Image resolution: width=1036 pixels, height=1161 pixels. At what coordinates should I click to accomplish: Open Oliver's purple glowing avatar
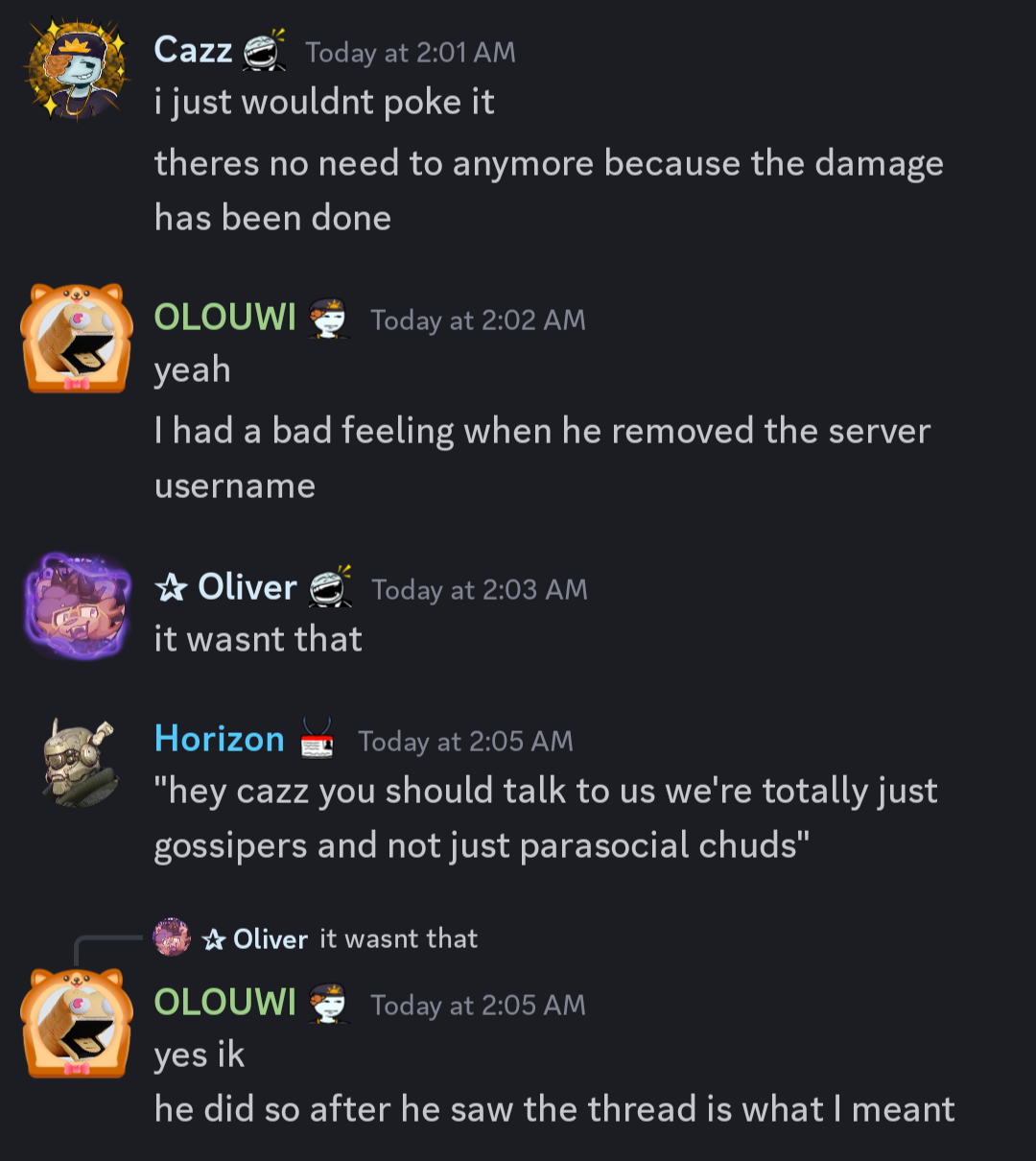coord(77,605)
